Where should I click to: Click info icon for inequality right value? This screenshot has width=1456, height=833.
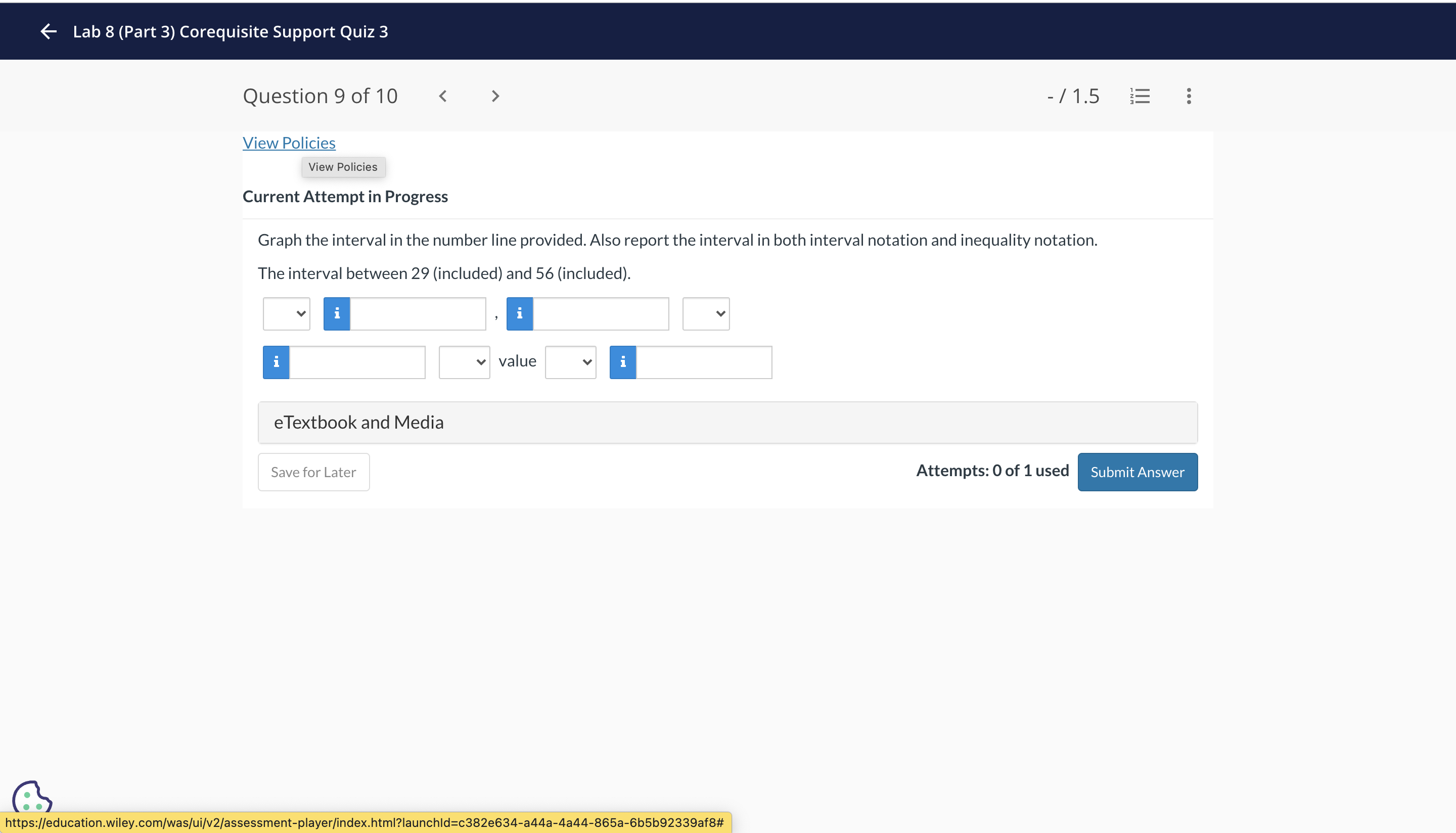[x=623, y=362]
